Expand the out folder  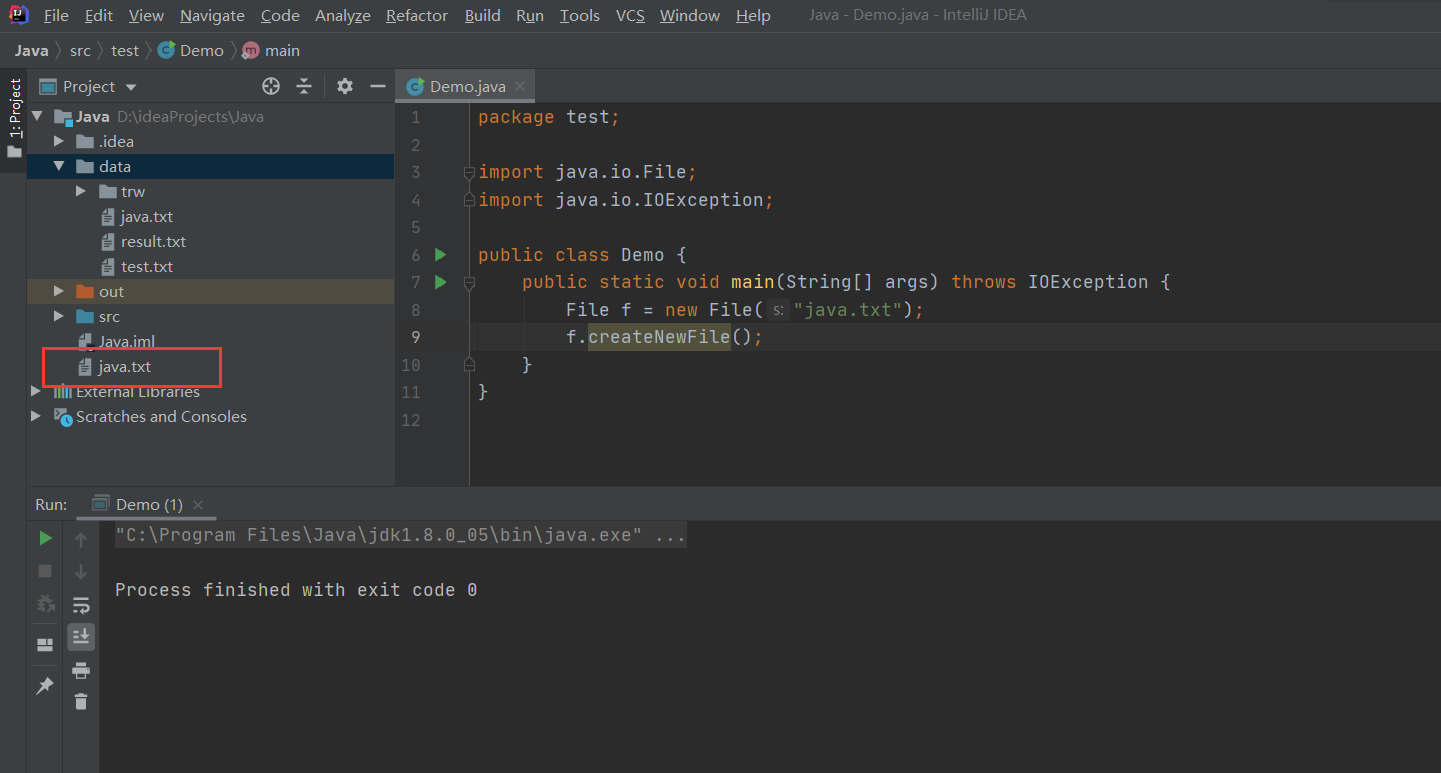click(59, 291)
